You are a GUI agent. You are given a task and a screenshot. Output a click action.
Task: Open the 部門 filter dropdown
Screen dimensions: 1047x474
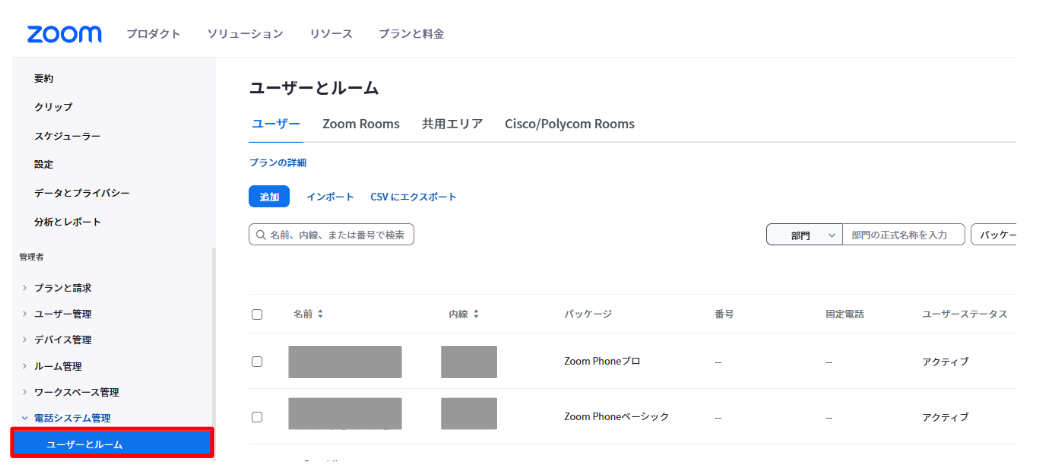tap(805, 235)
